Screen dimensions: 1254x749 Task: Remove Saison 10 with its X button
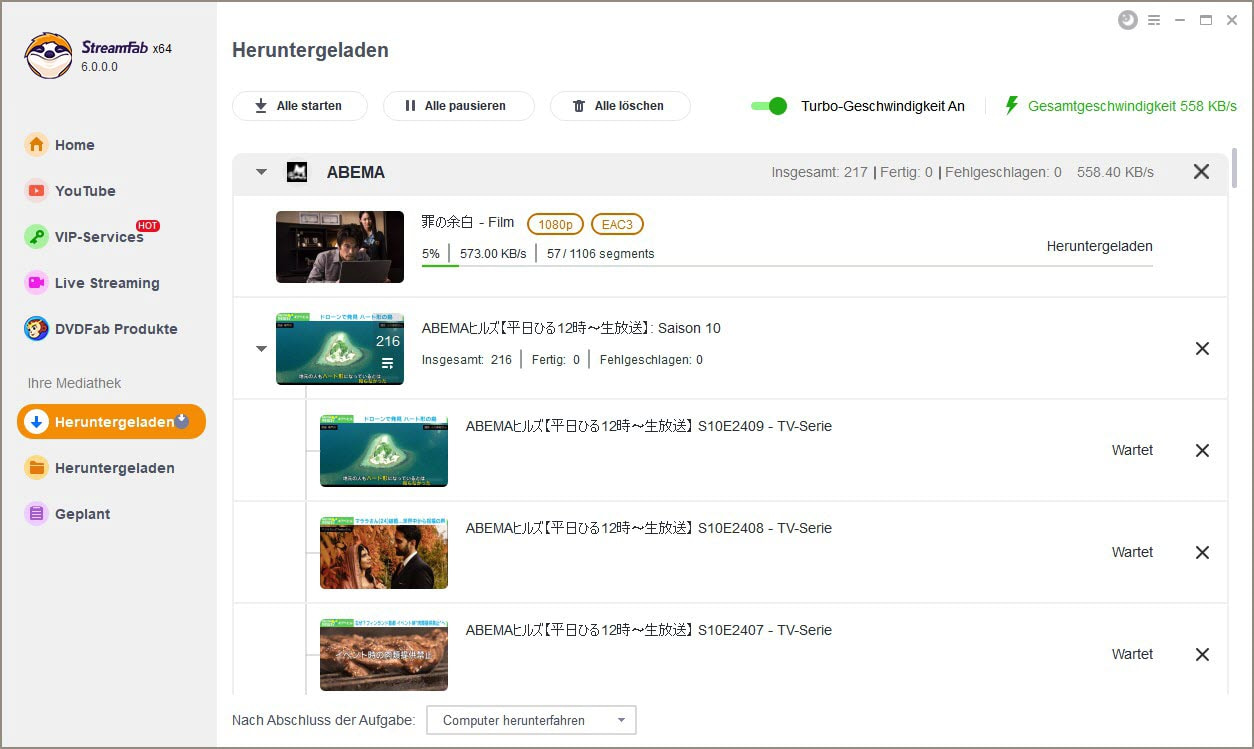(x=1202, y=349)
